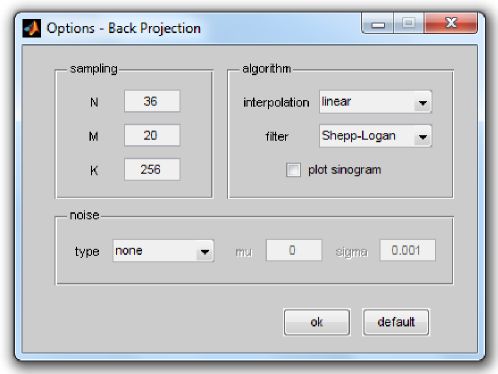Expand the filter dropdown showing Shepp-Logan

pyautogui.click(x=376, y=136)
